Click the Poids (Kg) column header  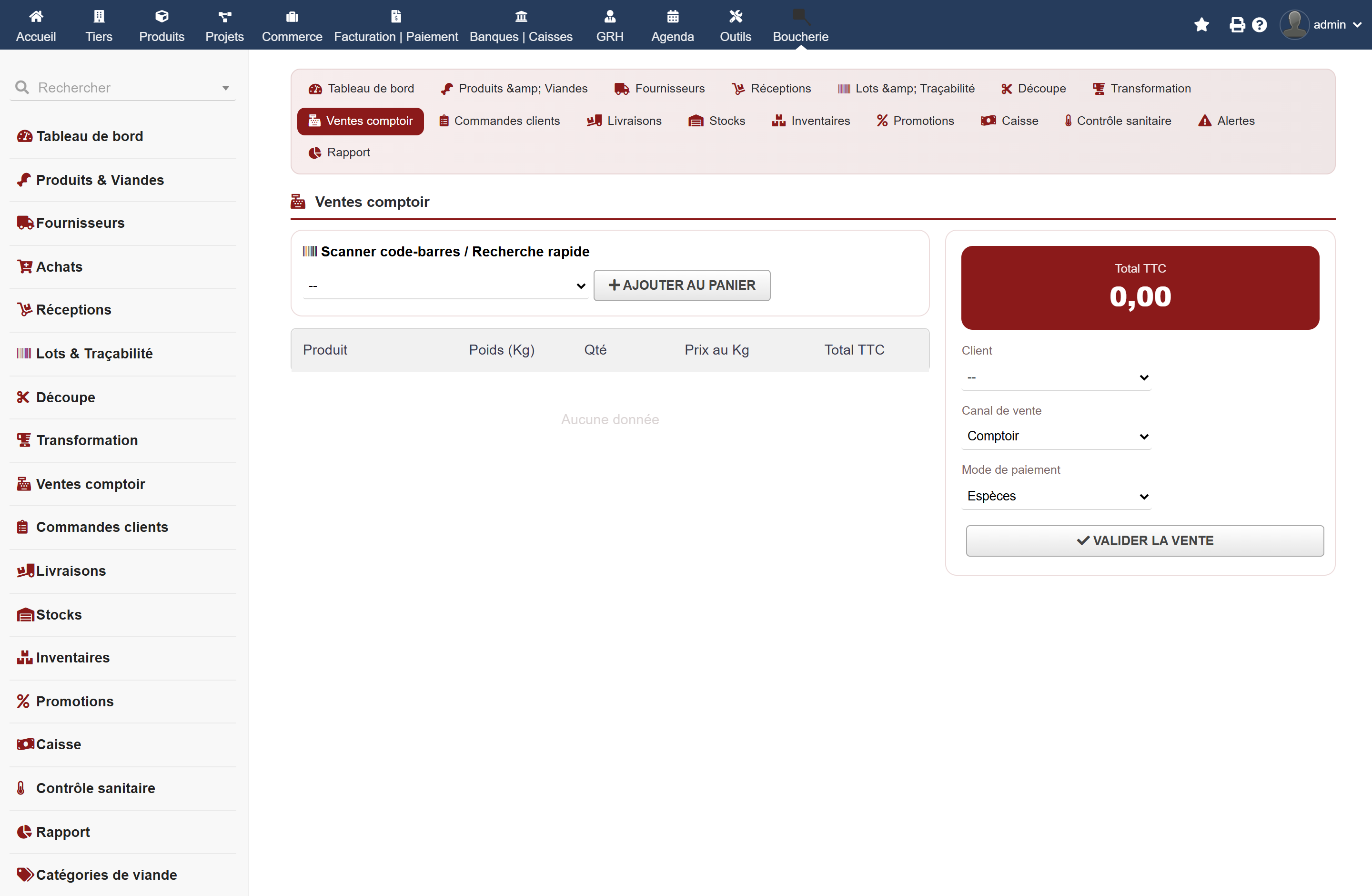[502, 349]
